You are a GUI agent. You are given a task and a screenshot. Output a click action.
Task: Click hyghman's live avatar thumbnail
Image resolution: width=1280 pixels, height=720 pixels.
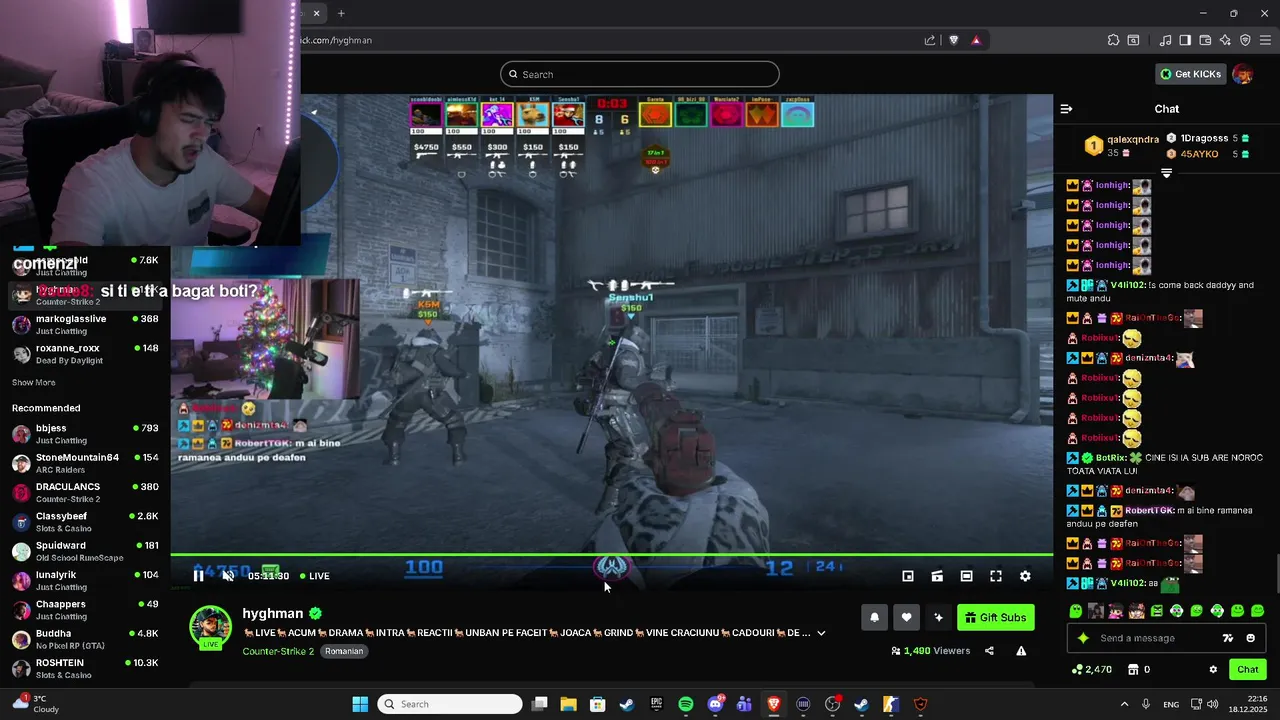[x=210, y=627]
